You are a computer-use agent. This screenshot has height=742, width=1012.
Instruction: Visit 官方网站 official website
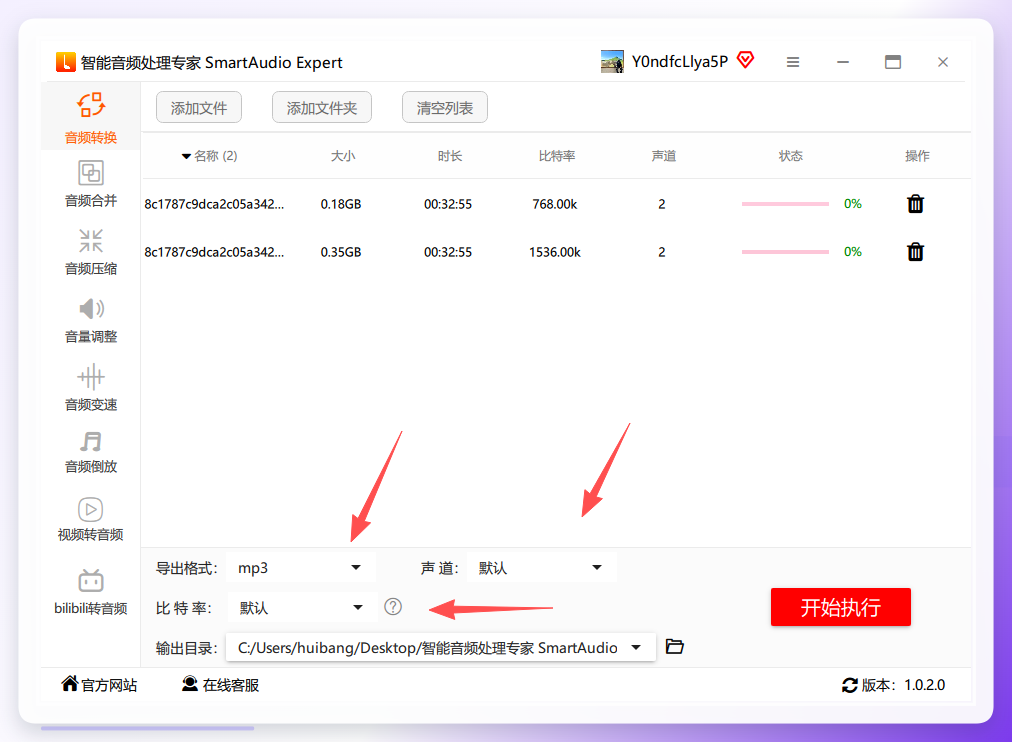(99, 685)
